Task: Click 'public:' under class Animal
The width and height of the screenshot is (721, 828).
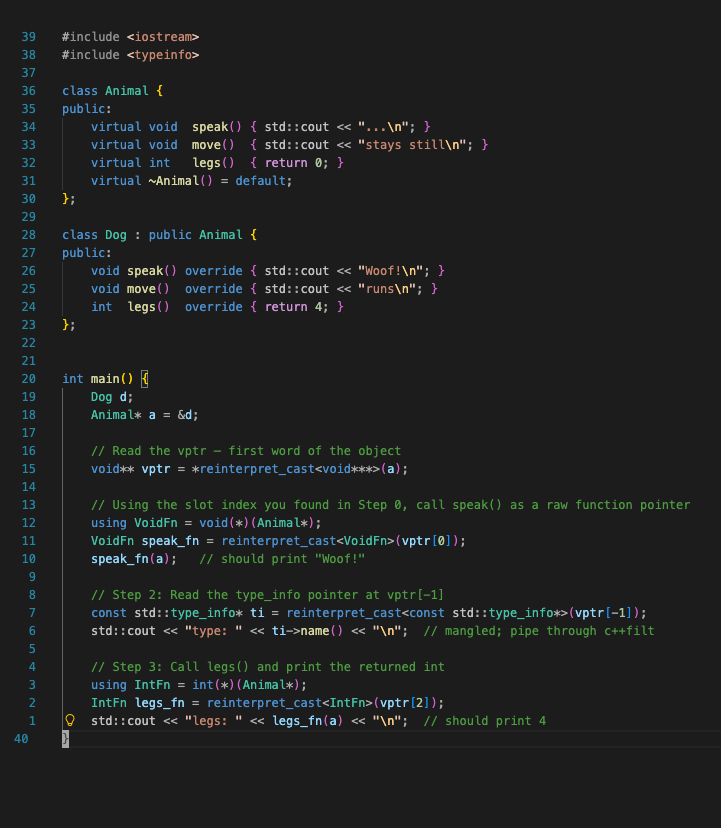Action: click(x=87, y=109)
